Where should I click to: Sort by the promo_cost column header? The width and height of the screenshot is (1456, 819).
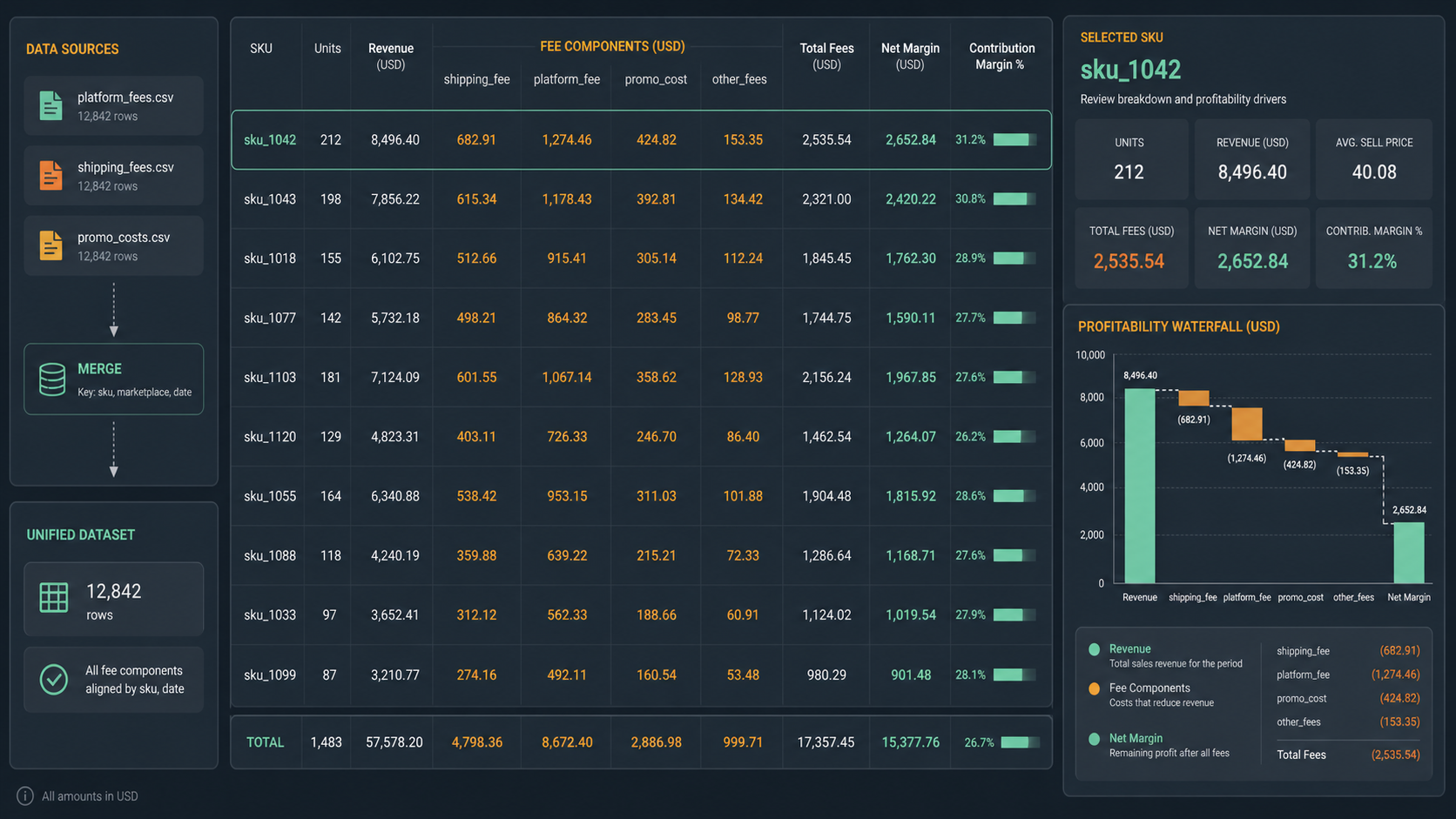click(656, 79)
